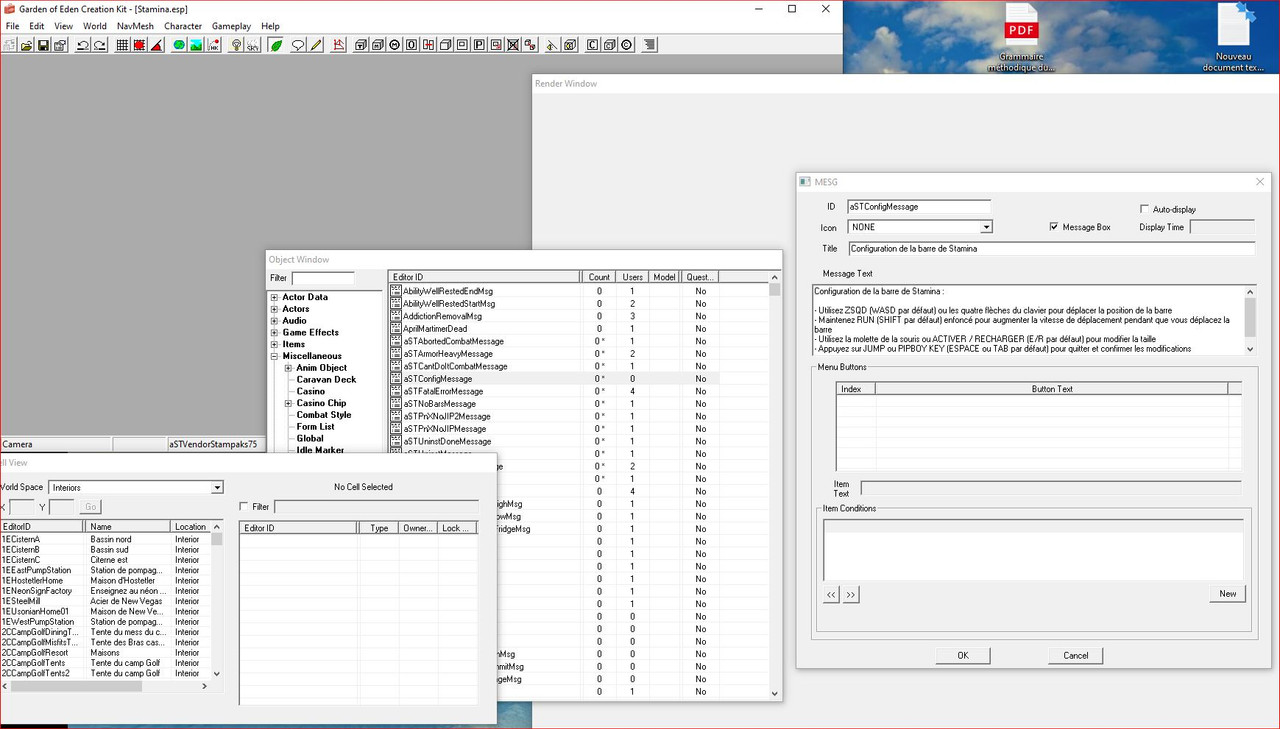
Task: Click Cancel in the MESG dialog
Action: (1076, 656)
